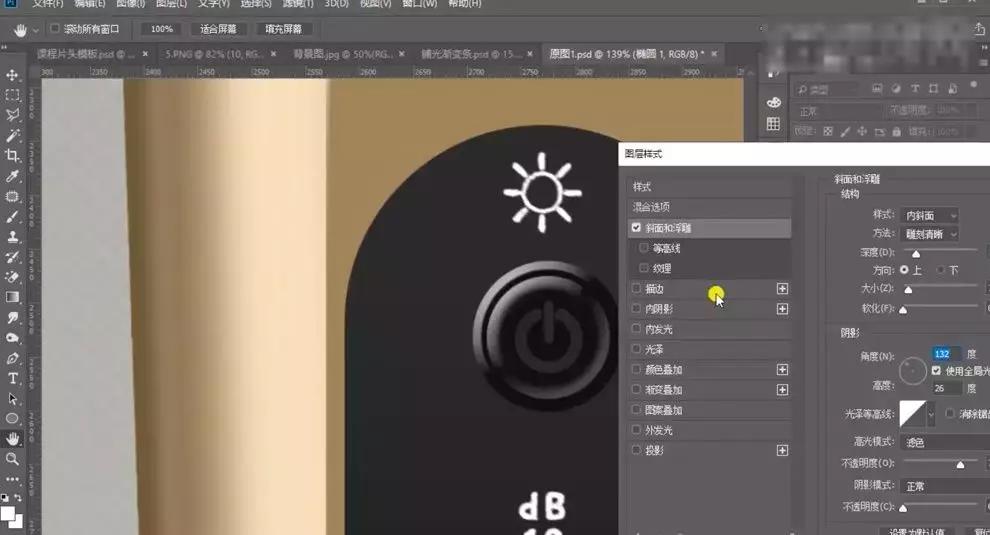
Task: Select the History Brush tool
Action: (12, 257)
